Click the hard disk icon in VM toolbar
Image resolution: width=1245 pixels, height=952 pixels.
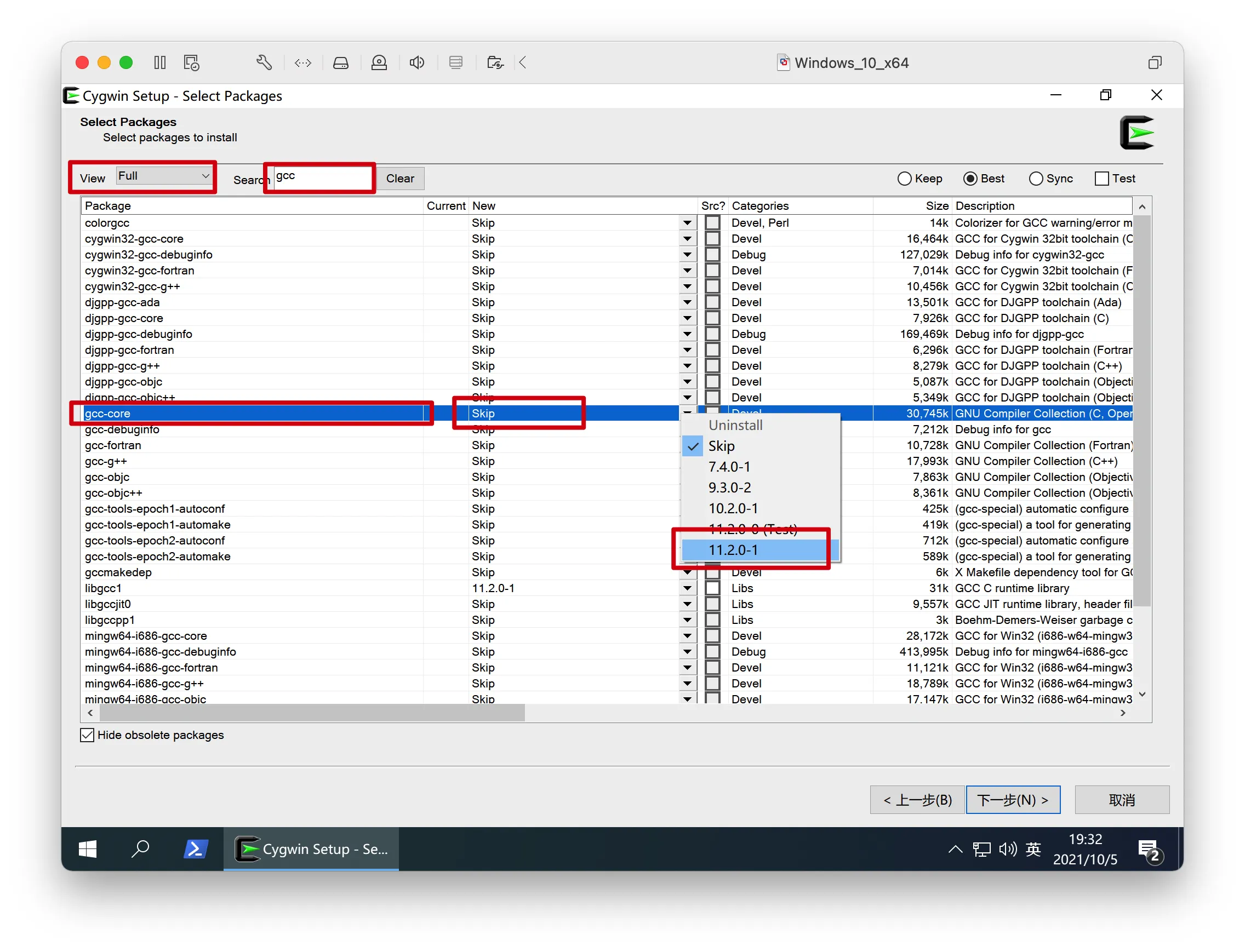click(x=341, y=62)
